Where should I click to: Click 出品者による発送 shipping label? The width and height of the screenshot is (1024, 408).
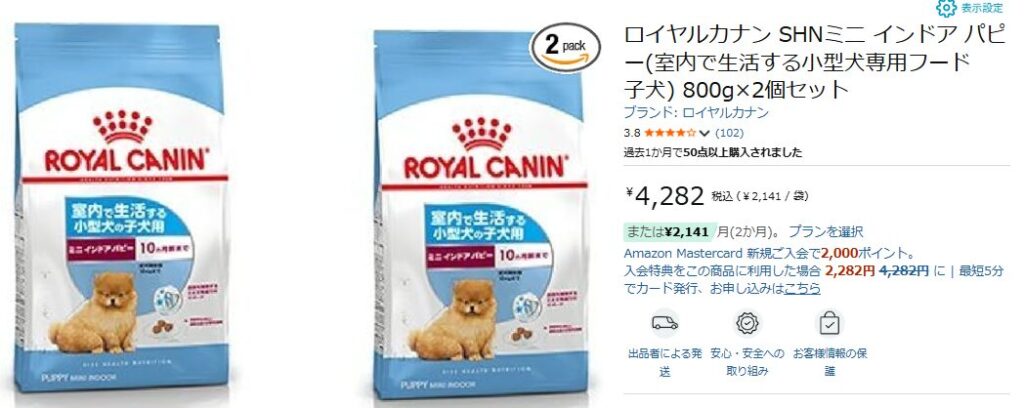(665, 362)
